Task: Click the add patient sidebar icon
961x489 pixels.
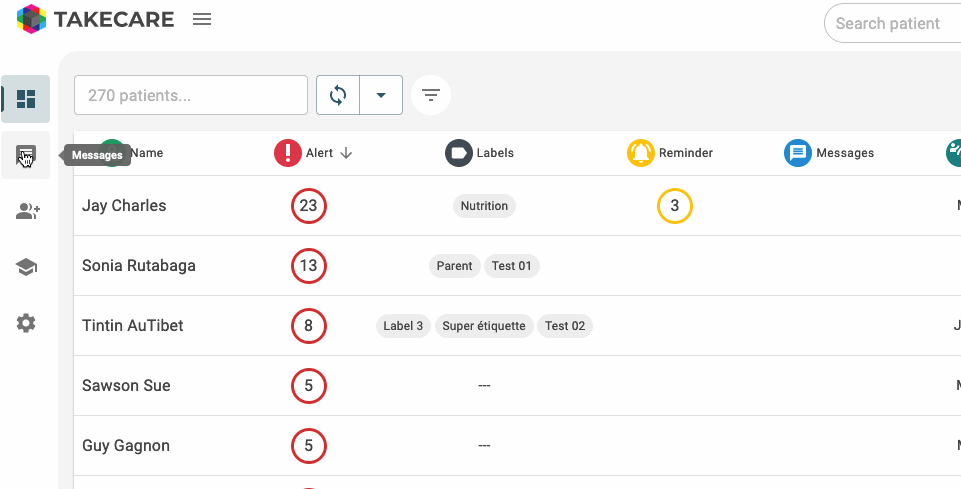Action: 28,212
